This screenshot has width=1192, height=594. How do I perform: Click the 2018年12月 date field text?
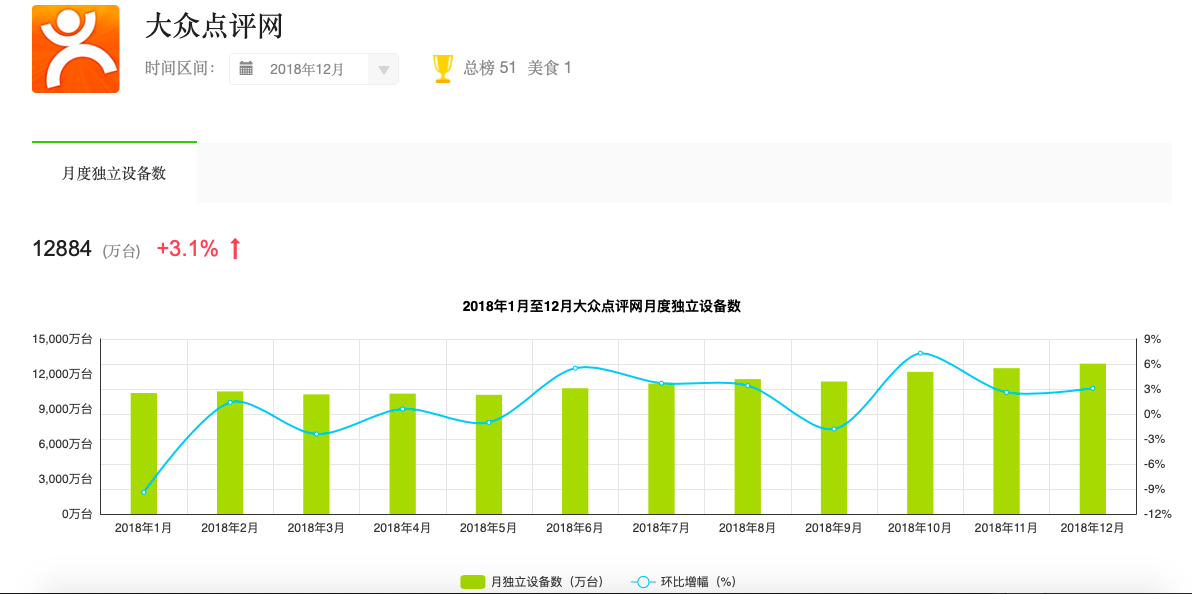point(306,69)
